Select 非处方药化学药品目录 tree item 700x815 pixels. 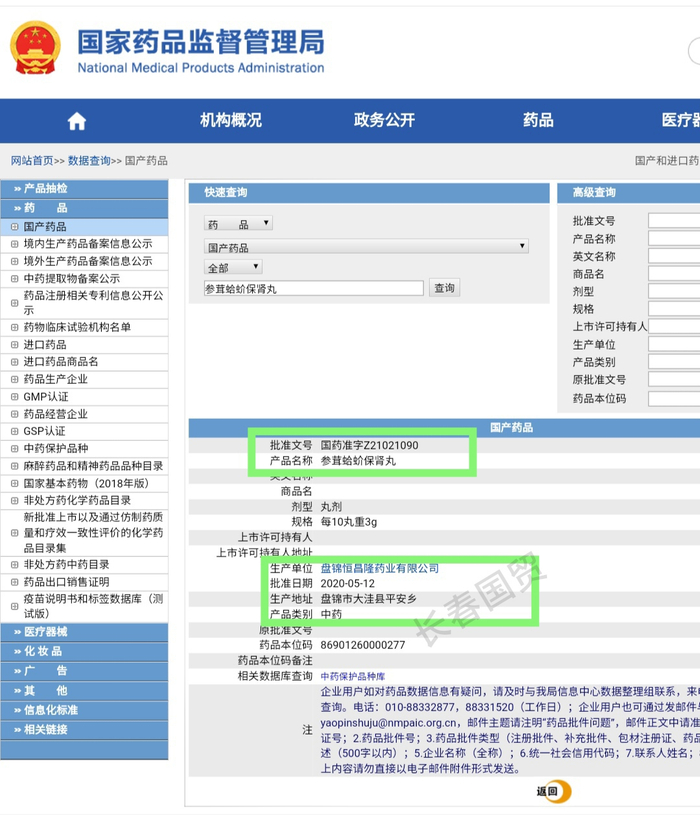tap(77, 501)
